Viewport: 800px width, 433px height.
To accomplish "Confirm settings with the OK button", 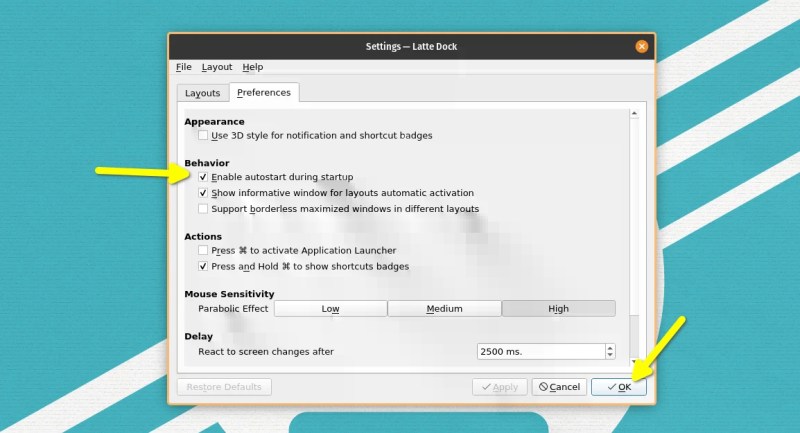I will coord(618,387).
